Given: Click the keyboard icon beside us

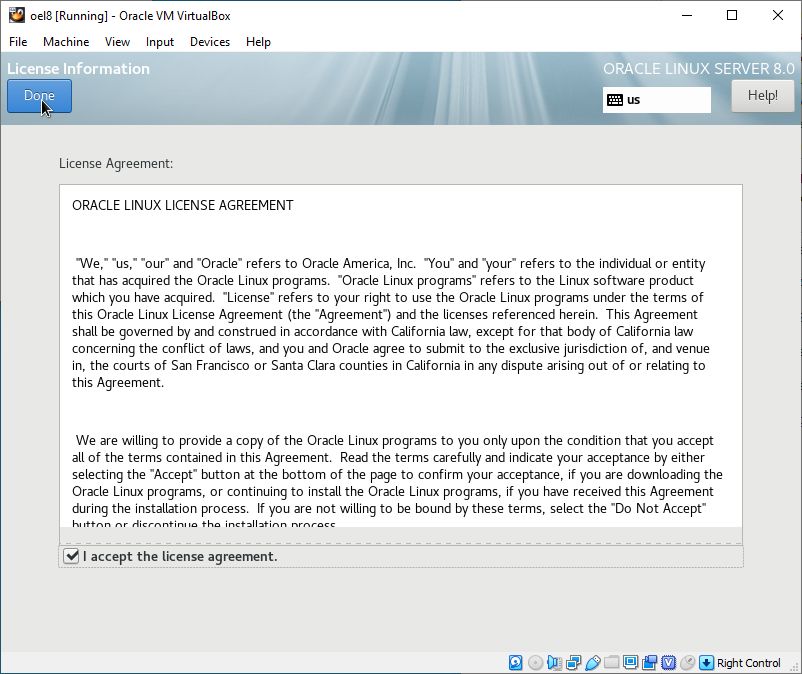Looking at the screenshot, I should click(x=615, y=100).
